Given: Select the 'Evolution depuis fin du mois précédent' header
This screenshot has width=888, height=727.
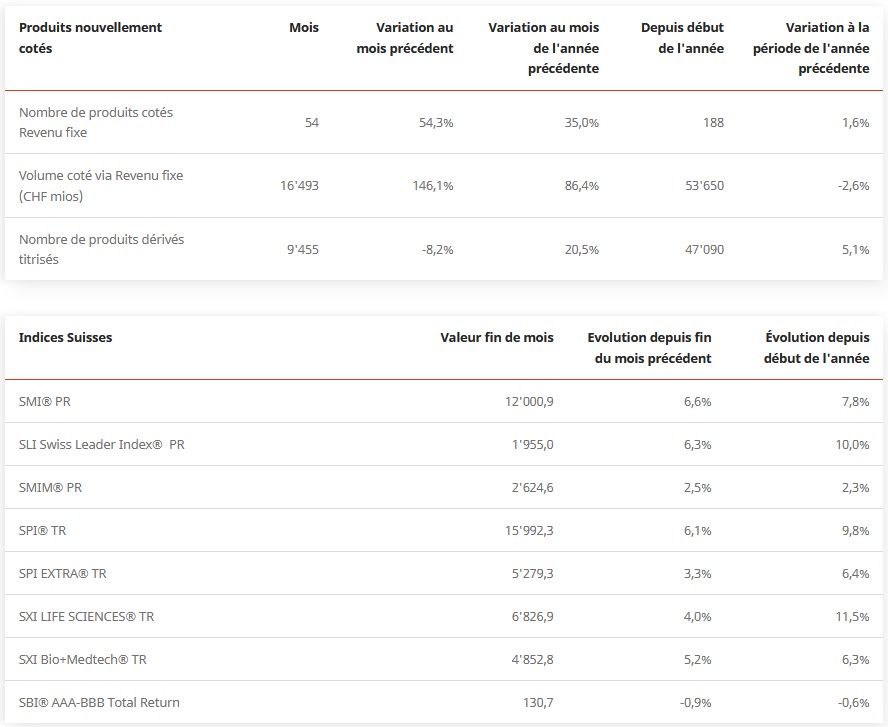Looking at the screenshot, I should (649, 348).
